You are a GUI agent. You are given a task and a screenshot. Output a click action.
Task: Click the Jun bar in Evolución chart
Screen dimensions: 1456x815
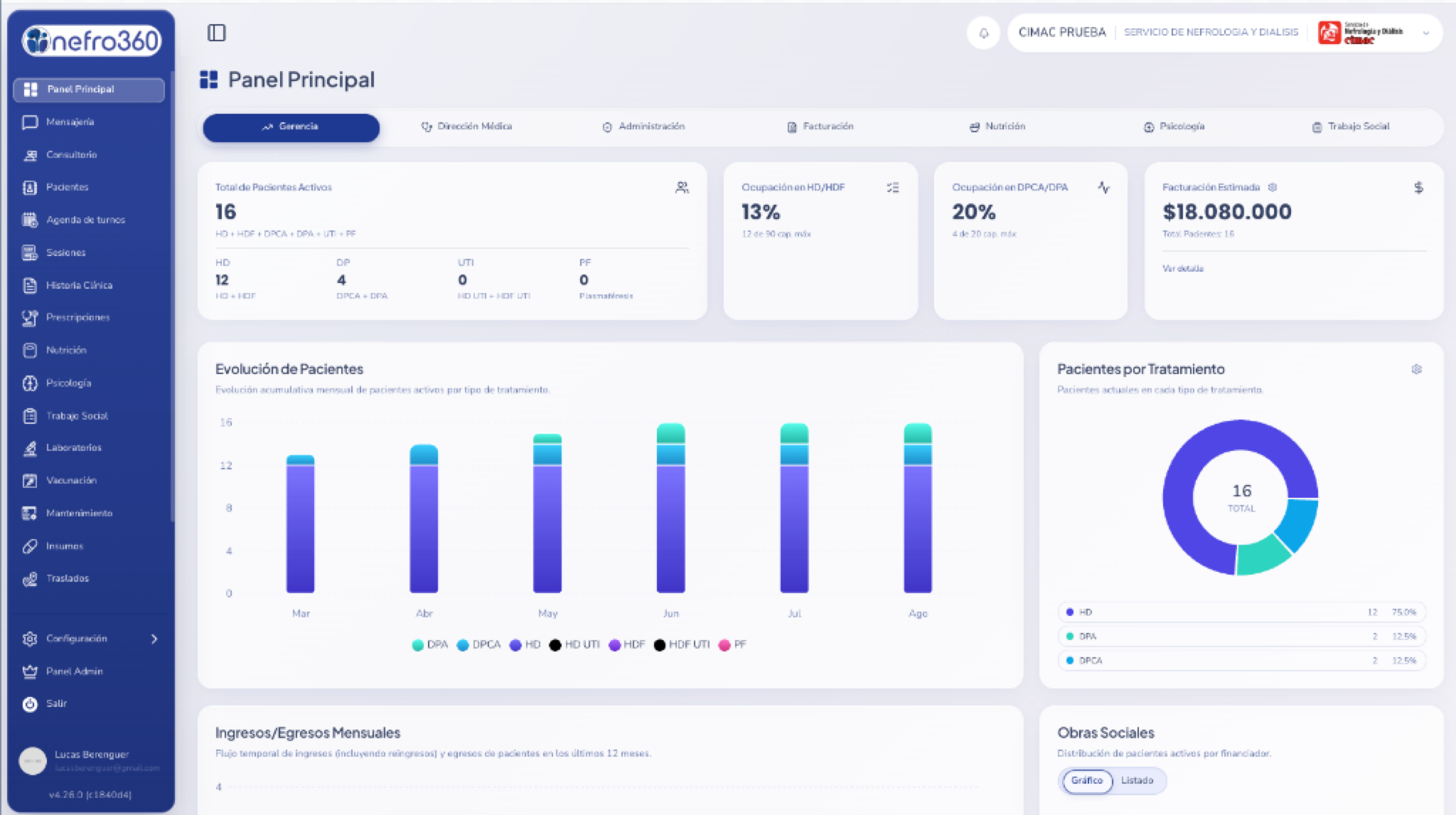tap(671, 508)
